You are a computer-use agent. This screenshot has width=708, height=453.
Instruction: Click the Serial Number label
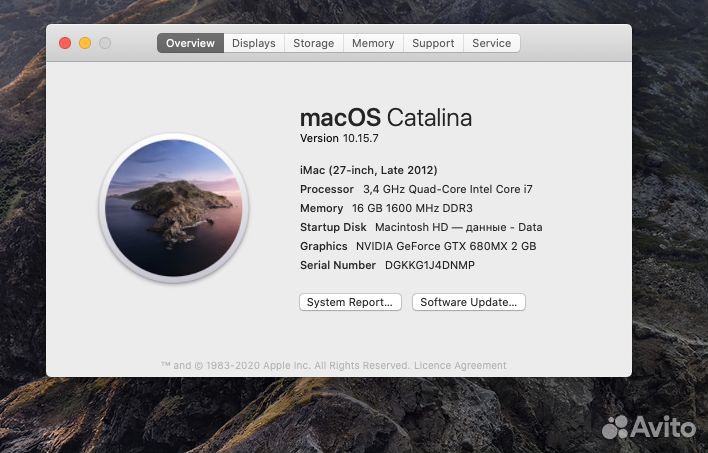(x=338, y=265)
